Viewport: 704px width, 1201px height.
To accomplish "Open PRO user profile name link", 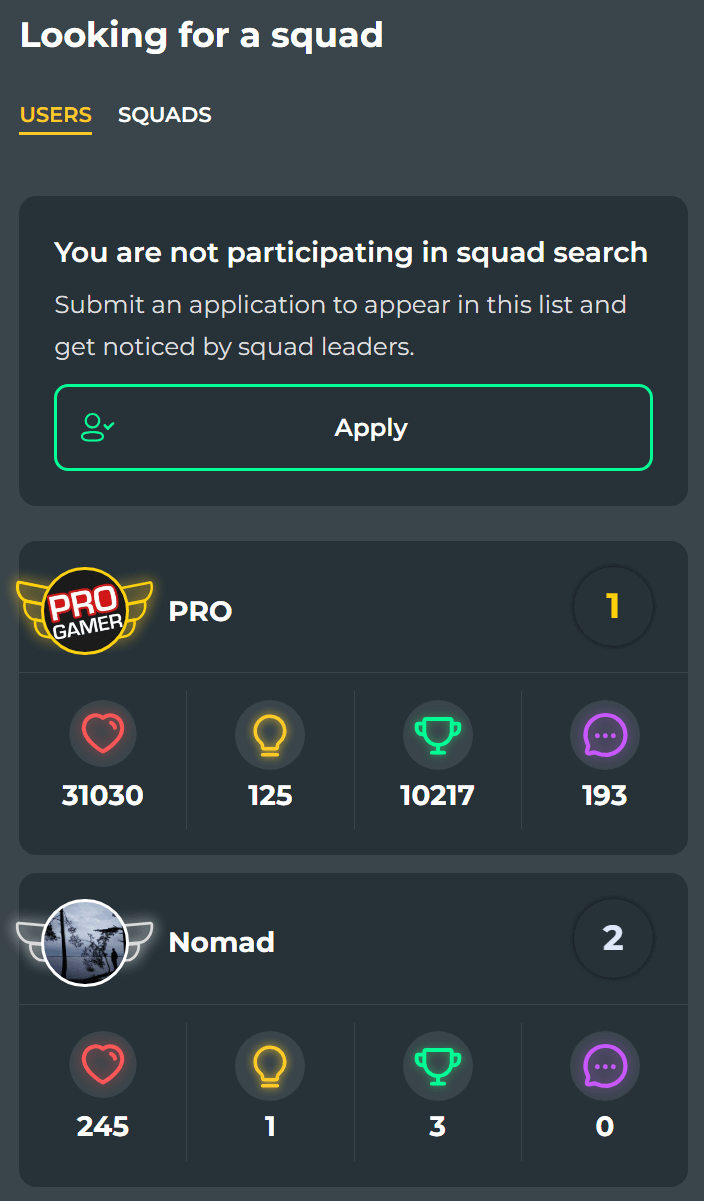I will (200, 611).
